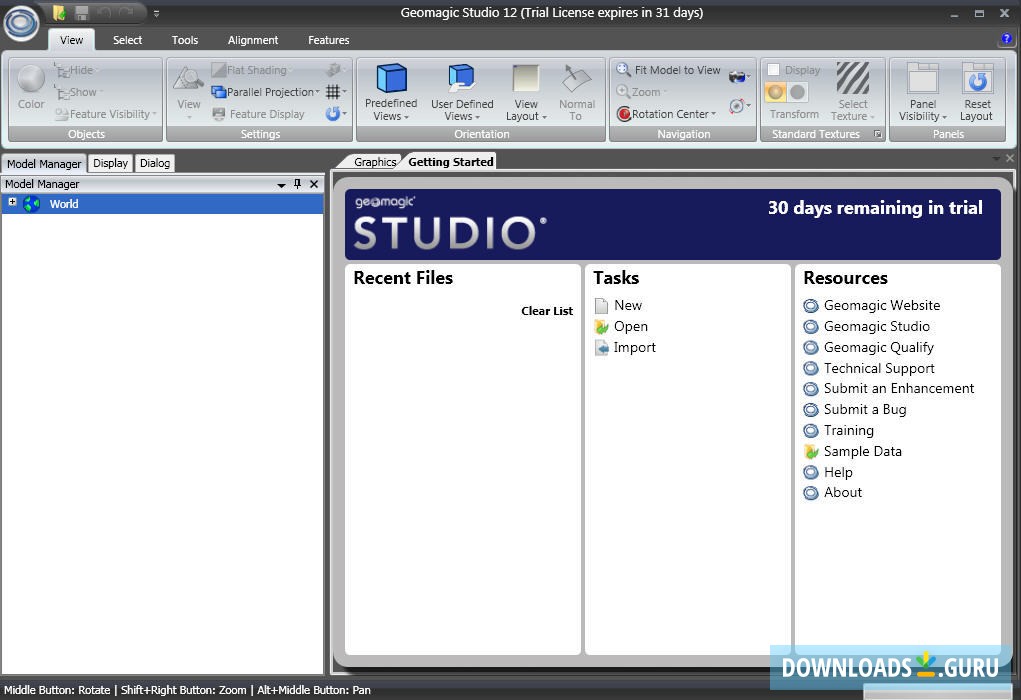Open the Predefined Views menu
The height and width of the screenshot is (700, 1021).
pos(391,92)
